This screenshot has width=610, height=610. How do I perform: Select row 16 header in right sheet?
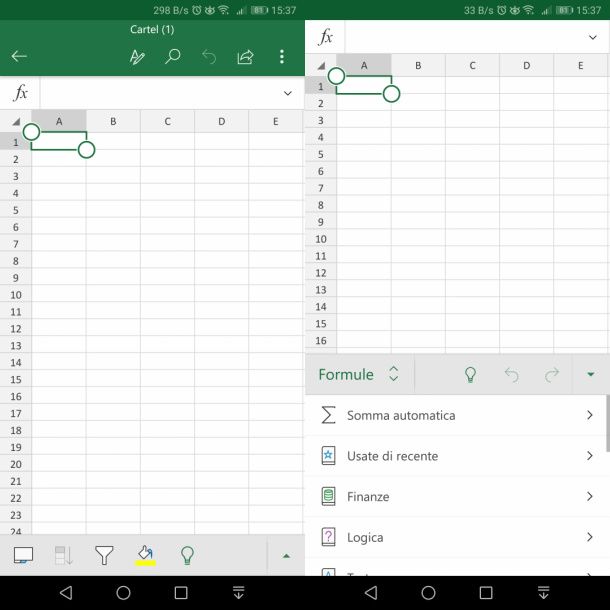coord(321,341)
